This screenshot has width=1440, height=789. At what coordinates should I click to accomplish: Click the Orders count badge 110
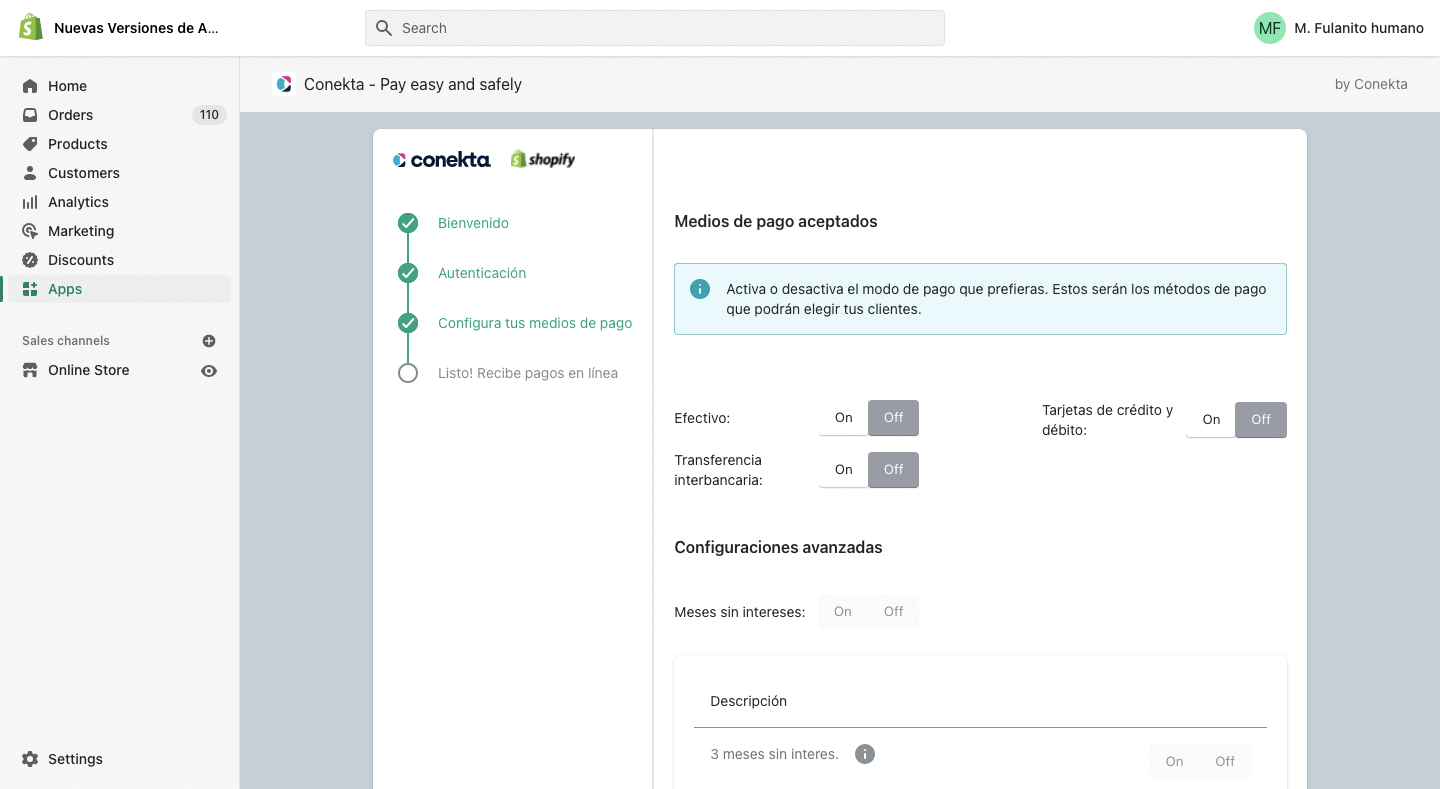coord(209,115)
